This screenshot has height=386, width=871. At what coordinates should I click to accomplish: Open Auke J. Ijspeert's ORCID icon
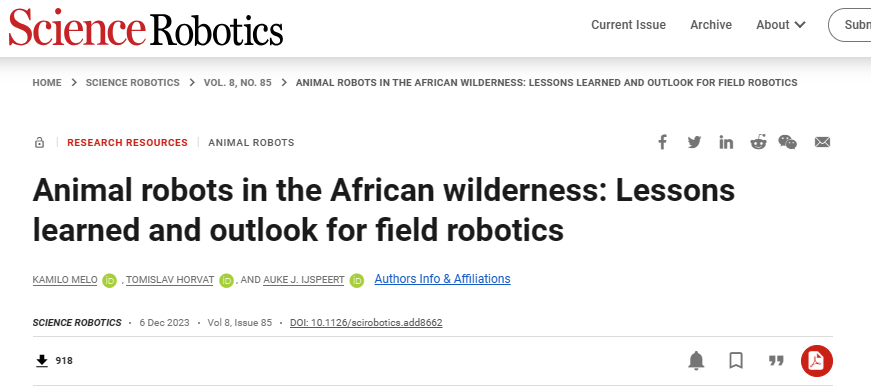click(x=357, y=280)
